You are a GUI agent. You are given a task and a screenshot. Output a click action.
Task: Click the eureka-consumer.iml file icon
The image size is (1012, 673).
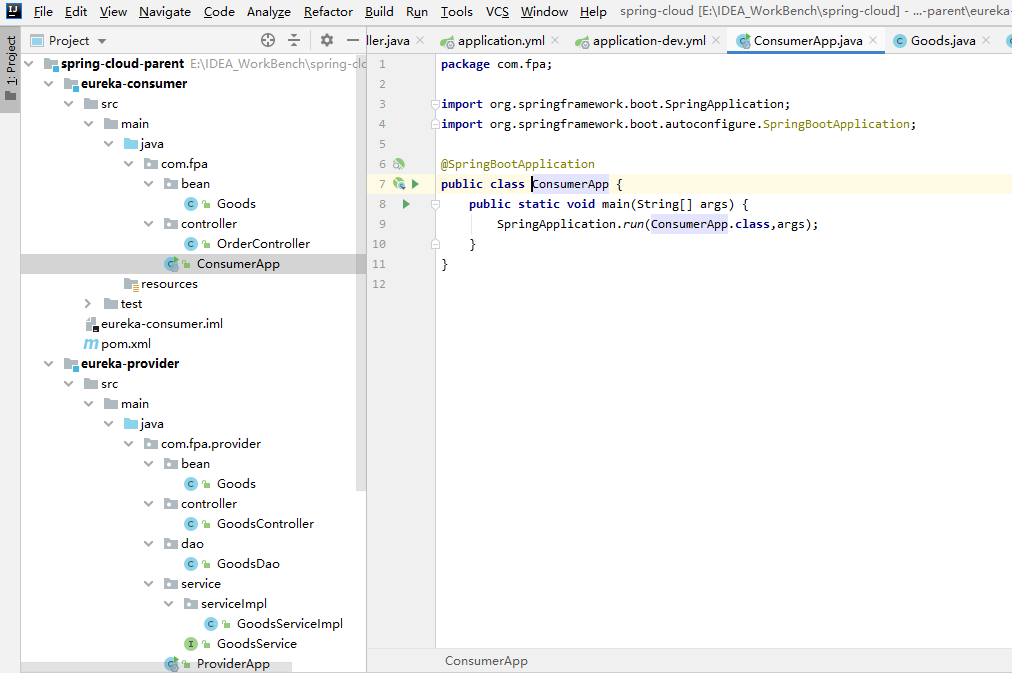click(x=92, y=324)
